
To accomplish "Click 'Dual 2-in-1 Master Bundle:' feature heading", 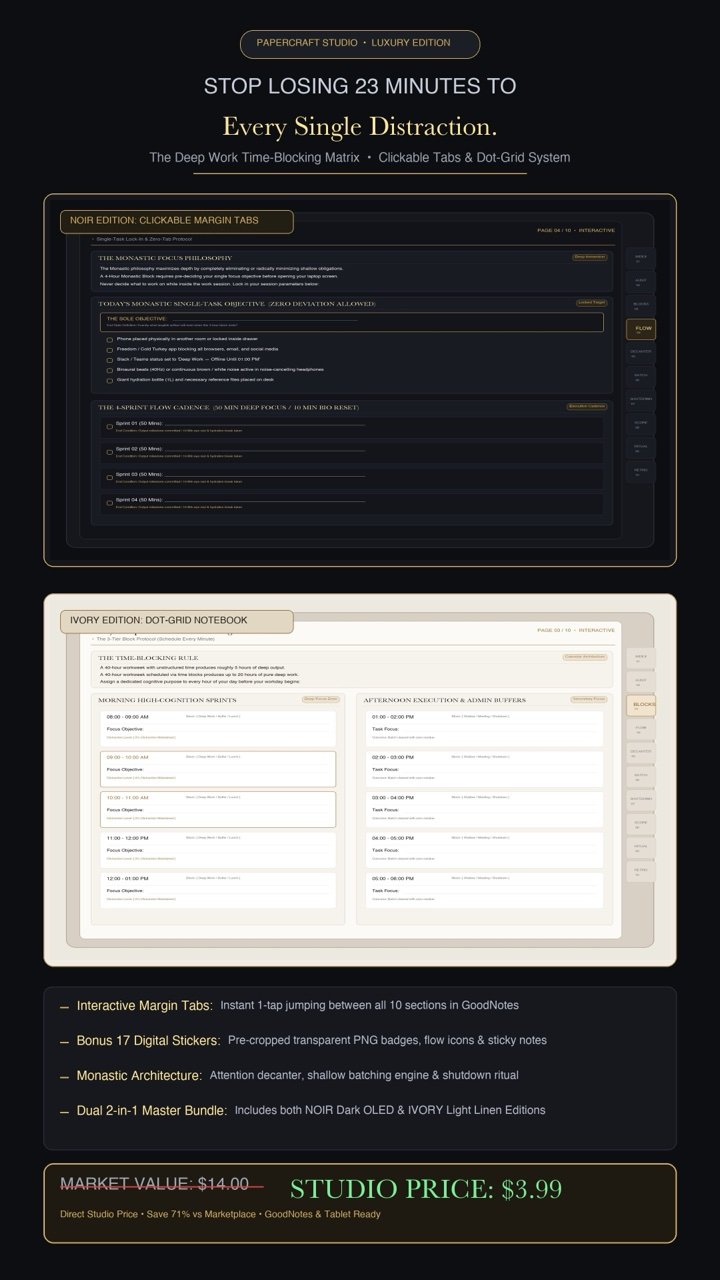I will click(x=151, y=1110).
